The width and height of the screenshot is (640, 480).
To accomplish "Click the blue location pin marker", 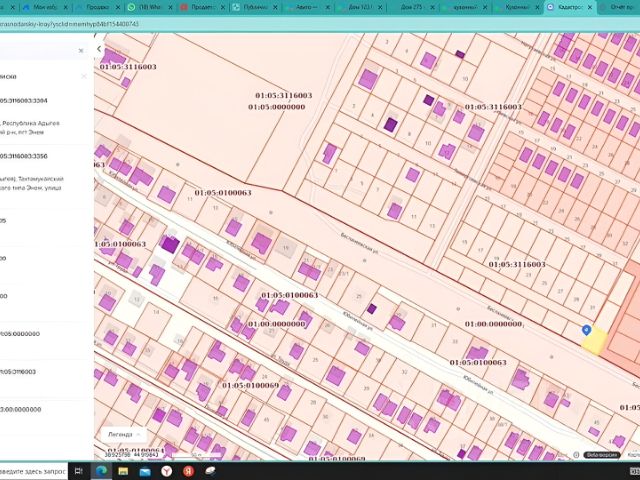I will (587, 330).
